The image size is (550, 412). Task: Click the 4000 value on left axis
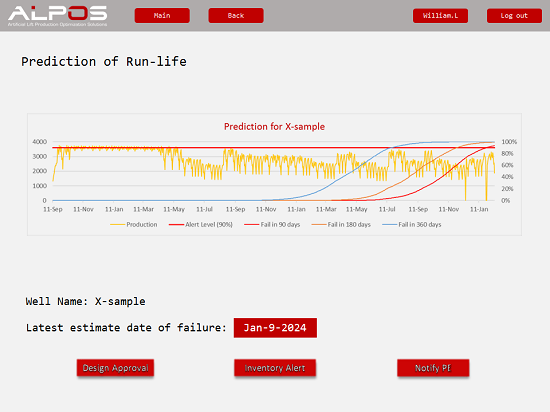[x=40, y=142]
